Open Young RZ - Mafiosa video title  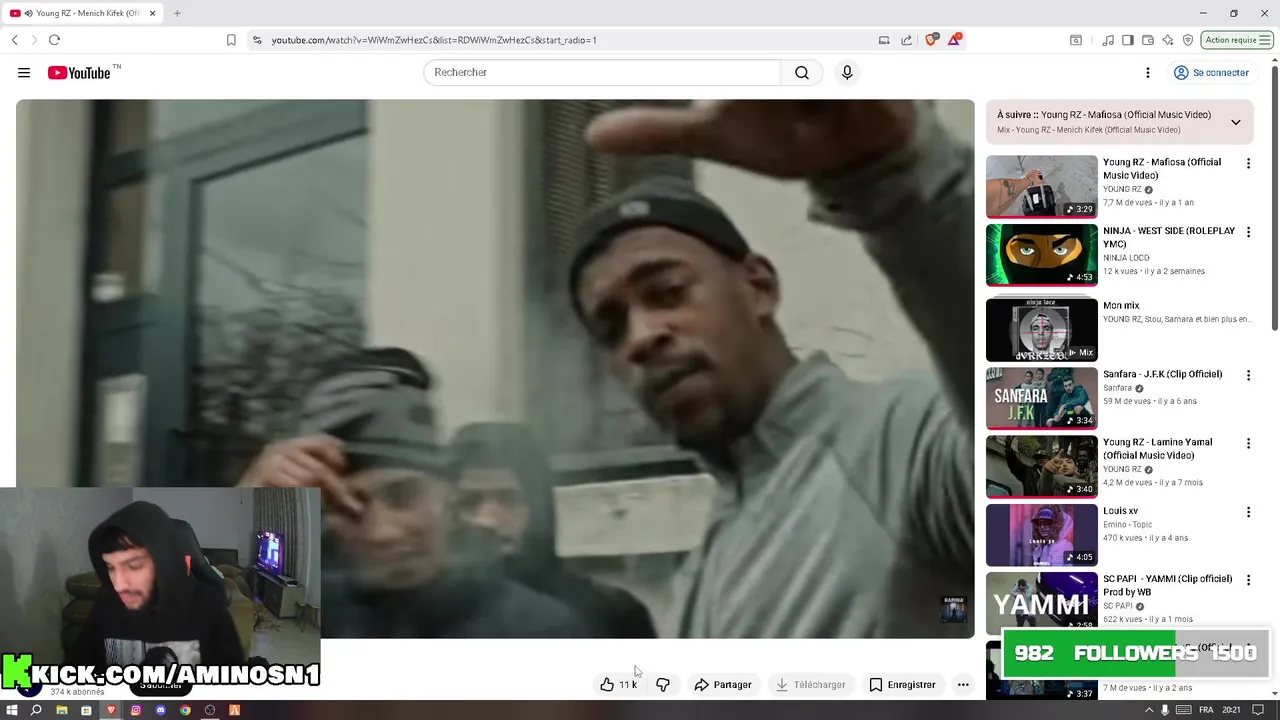click(x=1162, y=169)
